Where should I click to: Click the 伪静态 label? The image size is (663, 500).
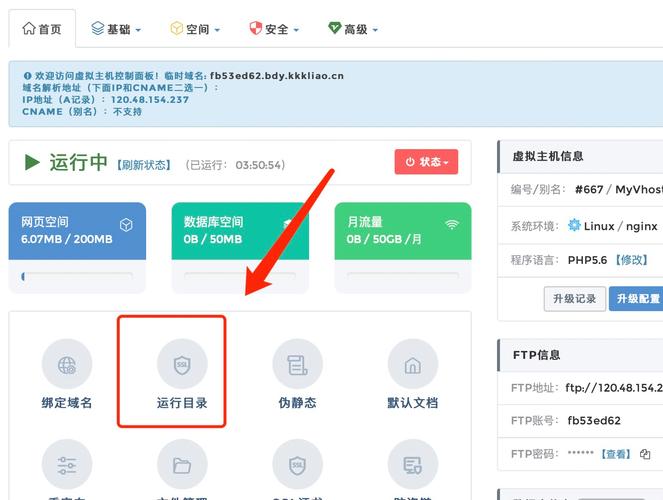pyautogui.click(x=298, y=403)
